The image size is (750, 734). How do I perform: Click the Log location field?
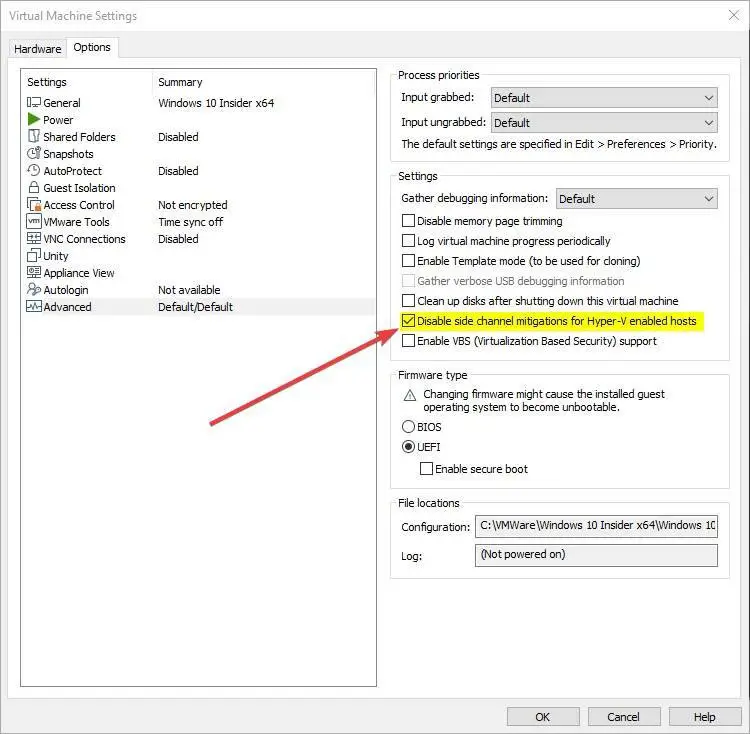(x=596, y=555)
